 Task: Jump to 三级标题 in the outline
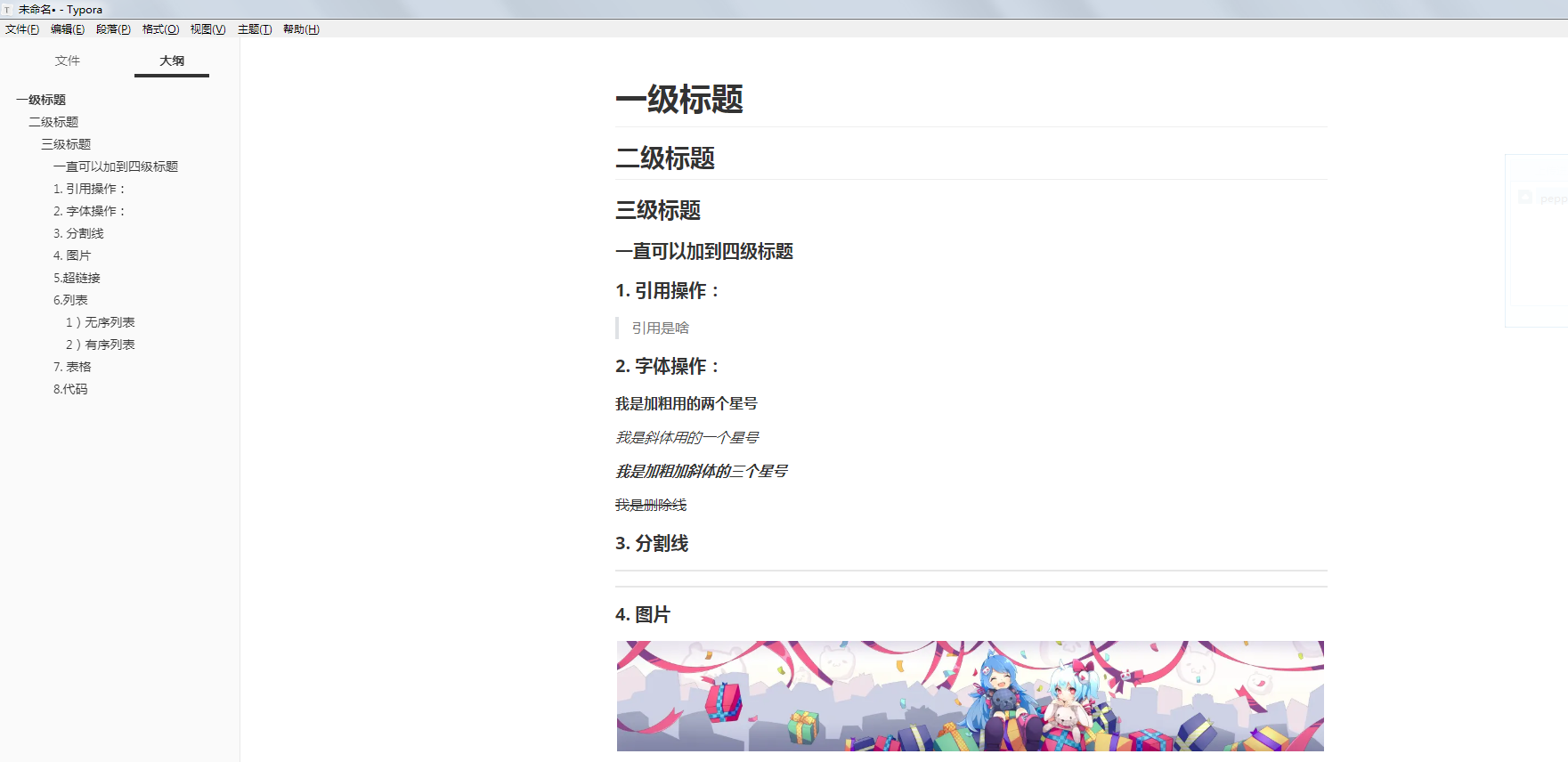pos(66,144)
